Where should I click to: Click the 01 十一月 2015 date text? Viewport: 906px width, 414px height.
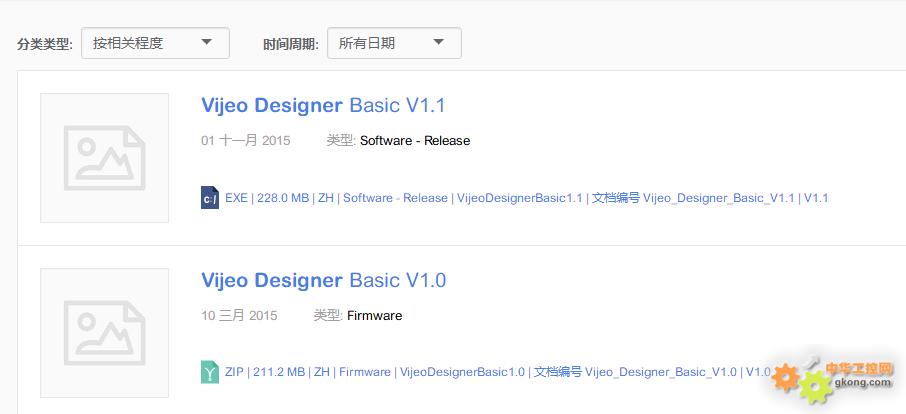click(x=246, y=141)
